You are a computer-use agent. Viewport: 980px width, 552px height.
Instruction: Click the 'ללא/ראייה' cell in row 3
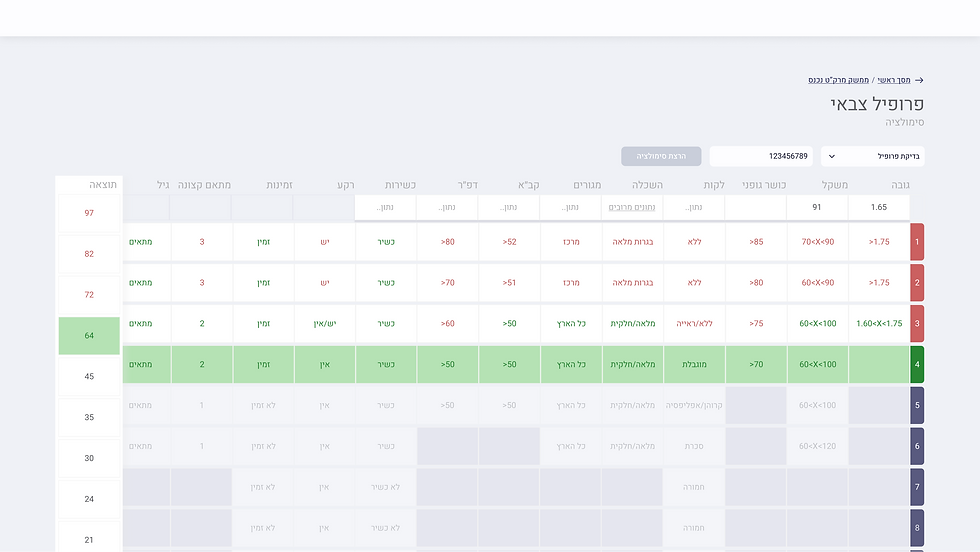click(694, 323)
